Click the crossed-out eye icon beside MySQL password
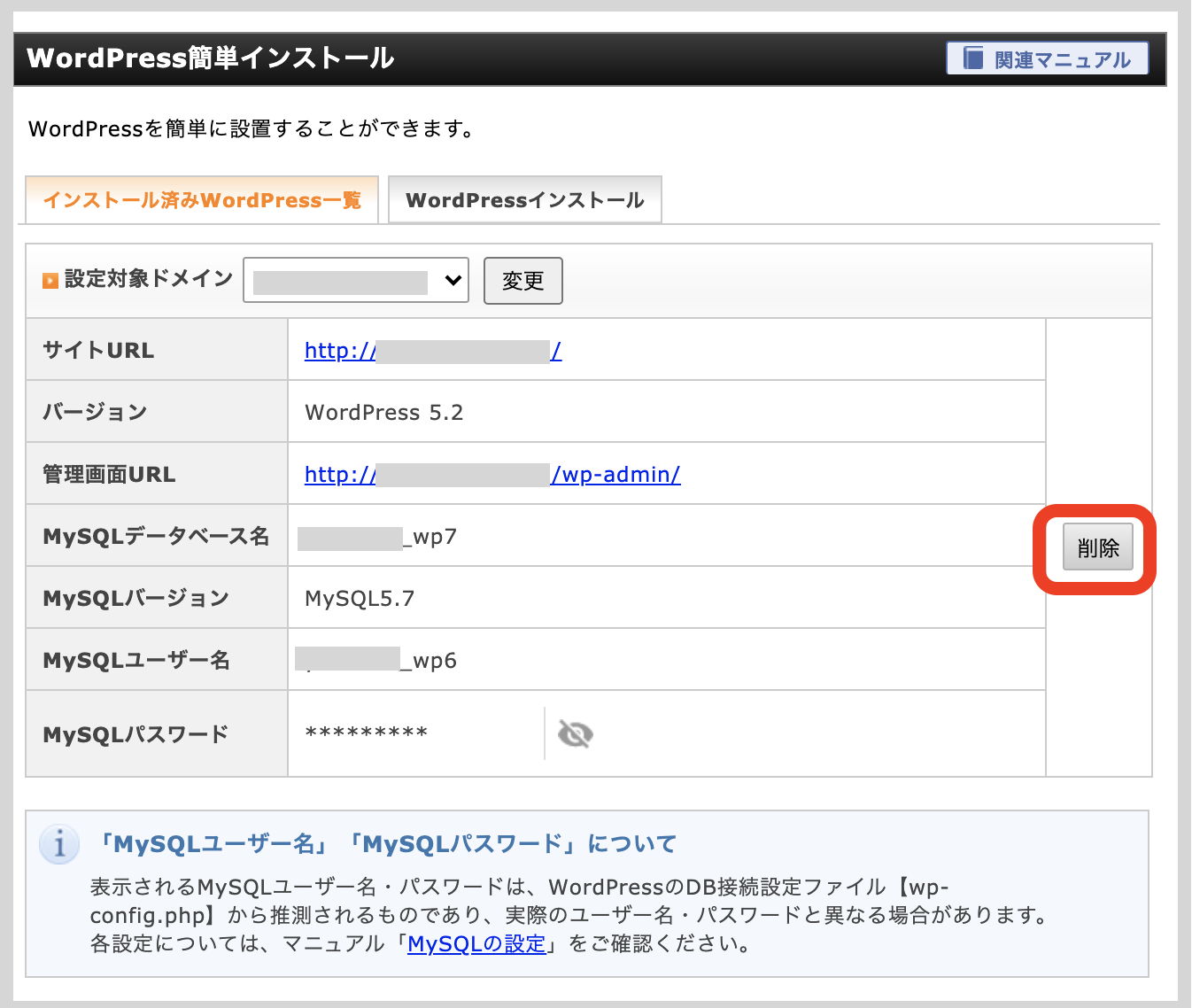Screen dimensions: 1192x1008 click(575, 734)
